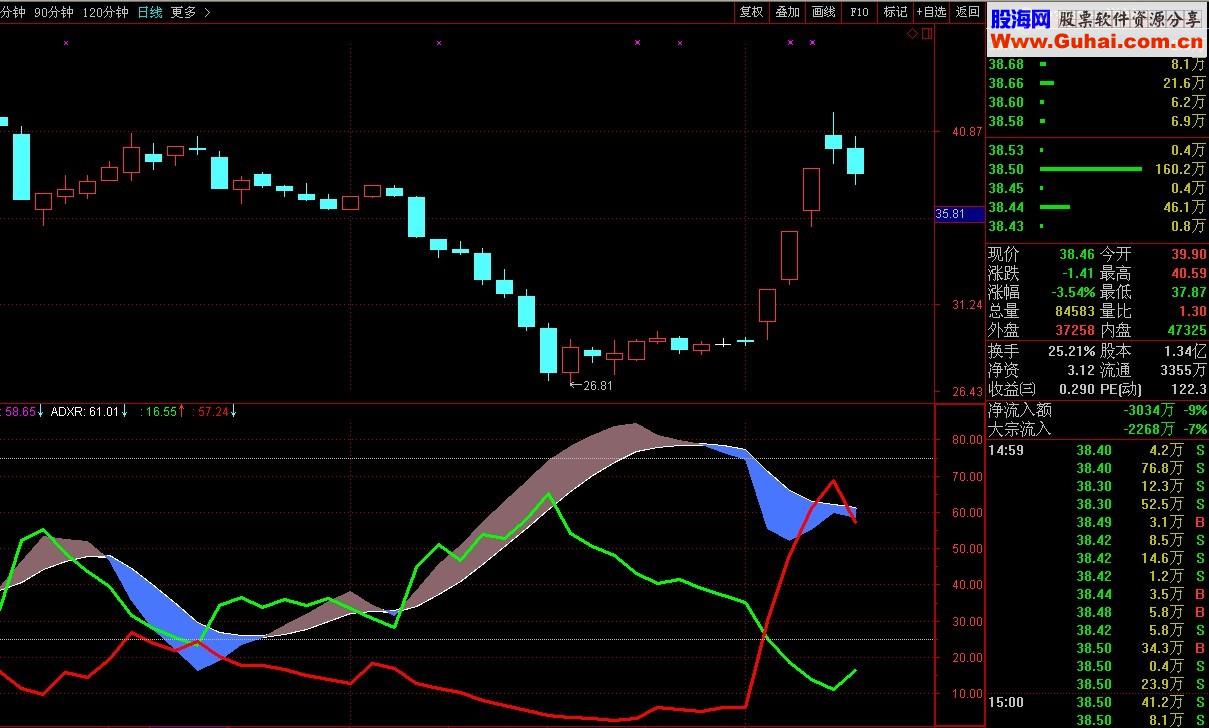The width and height of the screenshot is (1209, 728).
Task: Click the 160.2万 volume at 38.50
Action: click(x=1179, y=170)
